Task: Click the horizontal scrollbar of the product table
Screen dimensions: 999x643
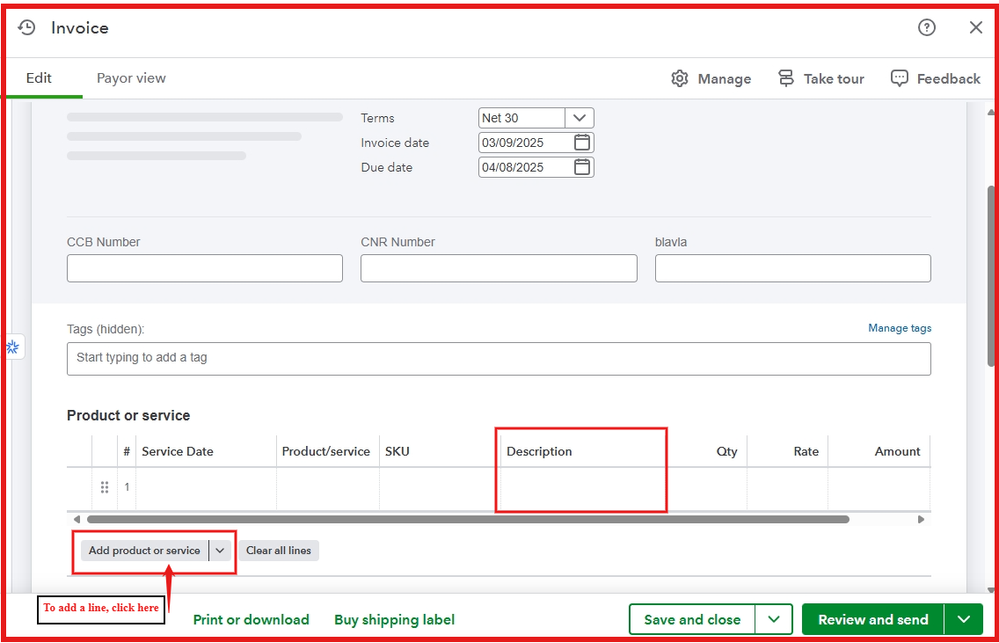Action: click(x=468, y=519)
